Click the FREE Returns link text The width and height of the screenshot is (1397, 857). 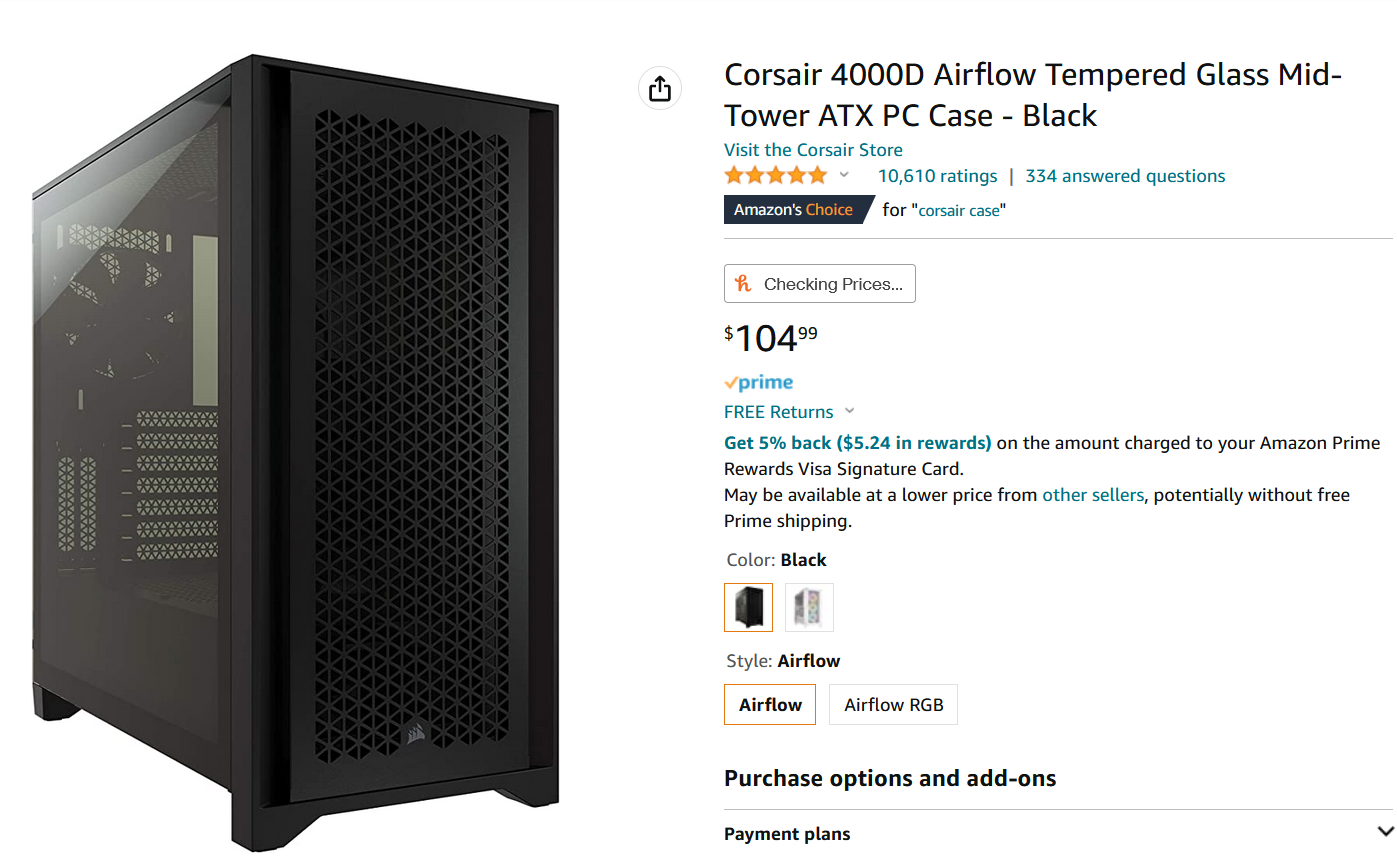click(x=778, y=412)
